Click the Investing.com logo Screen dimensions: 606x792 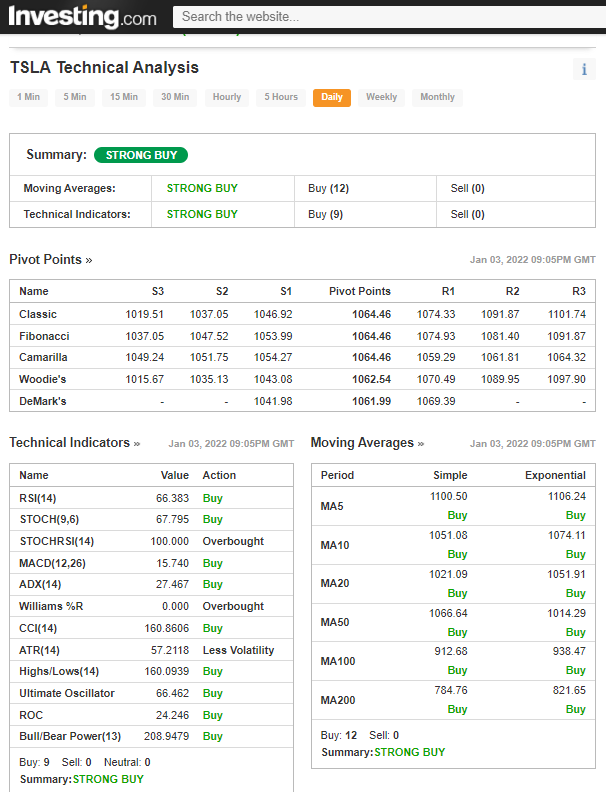(x=82, y=17)
